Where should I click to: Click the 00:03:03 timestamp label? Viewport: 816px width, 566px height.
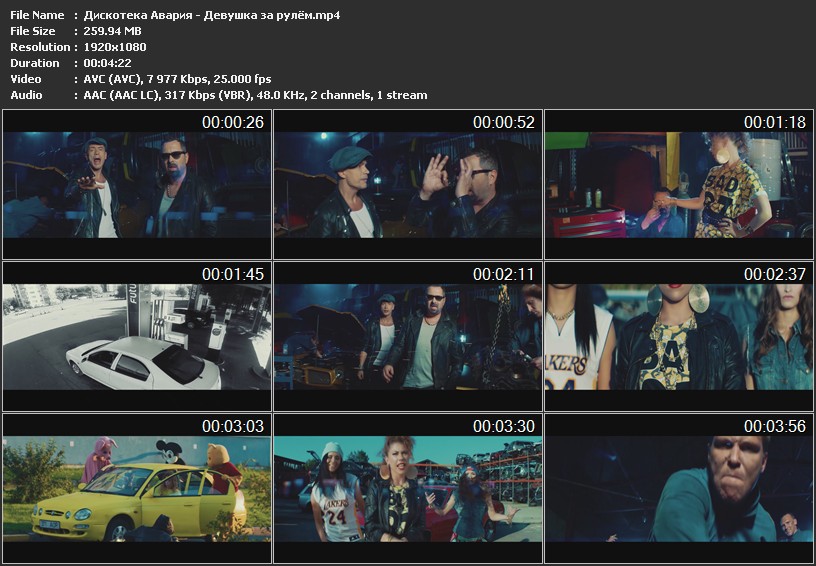(x=232, y=426)
